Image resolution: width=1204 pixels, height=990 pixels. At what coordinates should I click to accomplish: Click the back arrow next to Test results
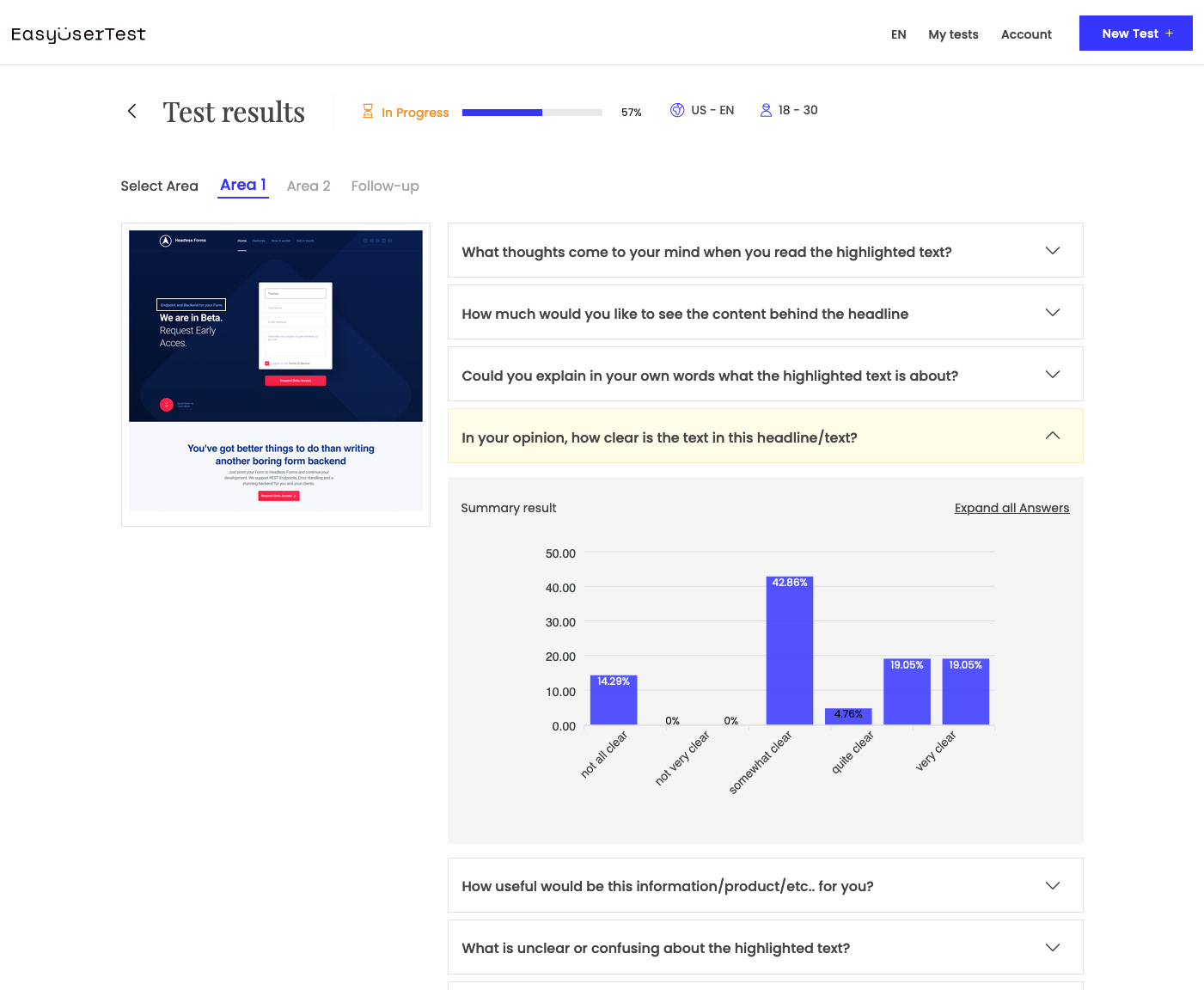131,111
